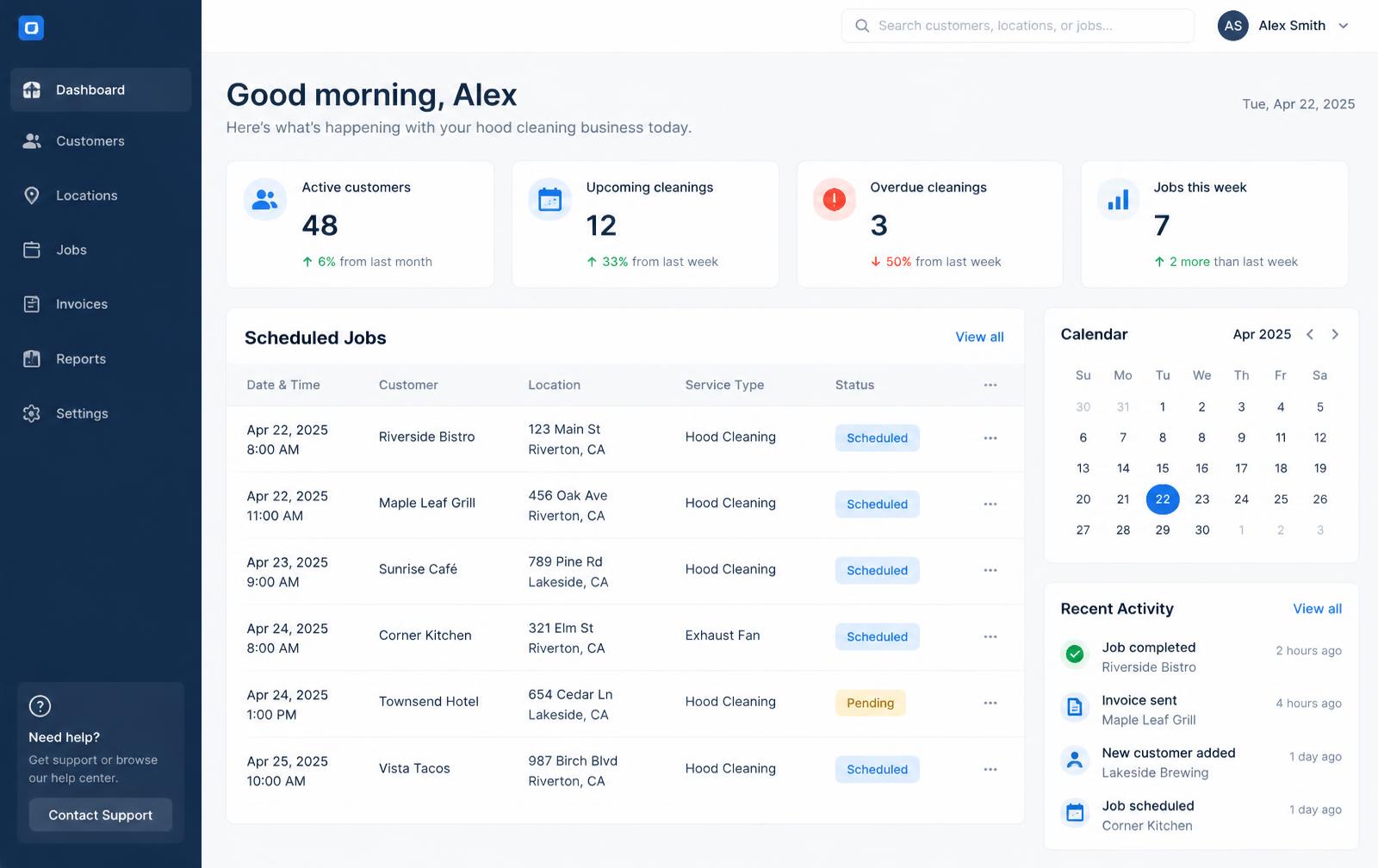The width and height of the screenshot is (1378, 868).
Task: Click the Job scheduled calendar icon
Action: [1075, 812]
